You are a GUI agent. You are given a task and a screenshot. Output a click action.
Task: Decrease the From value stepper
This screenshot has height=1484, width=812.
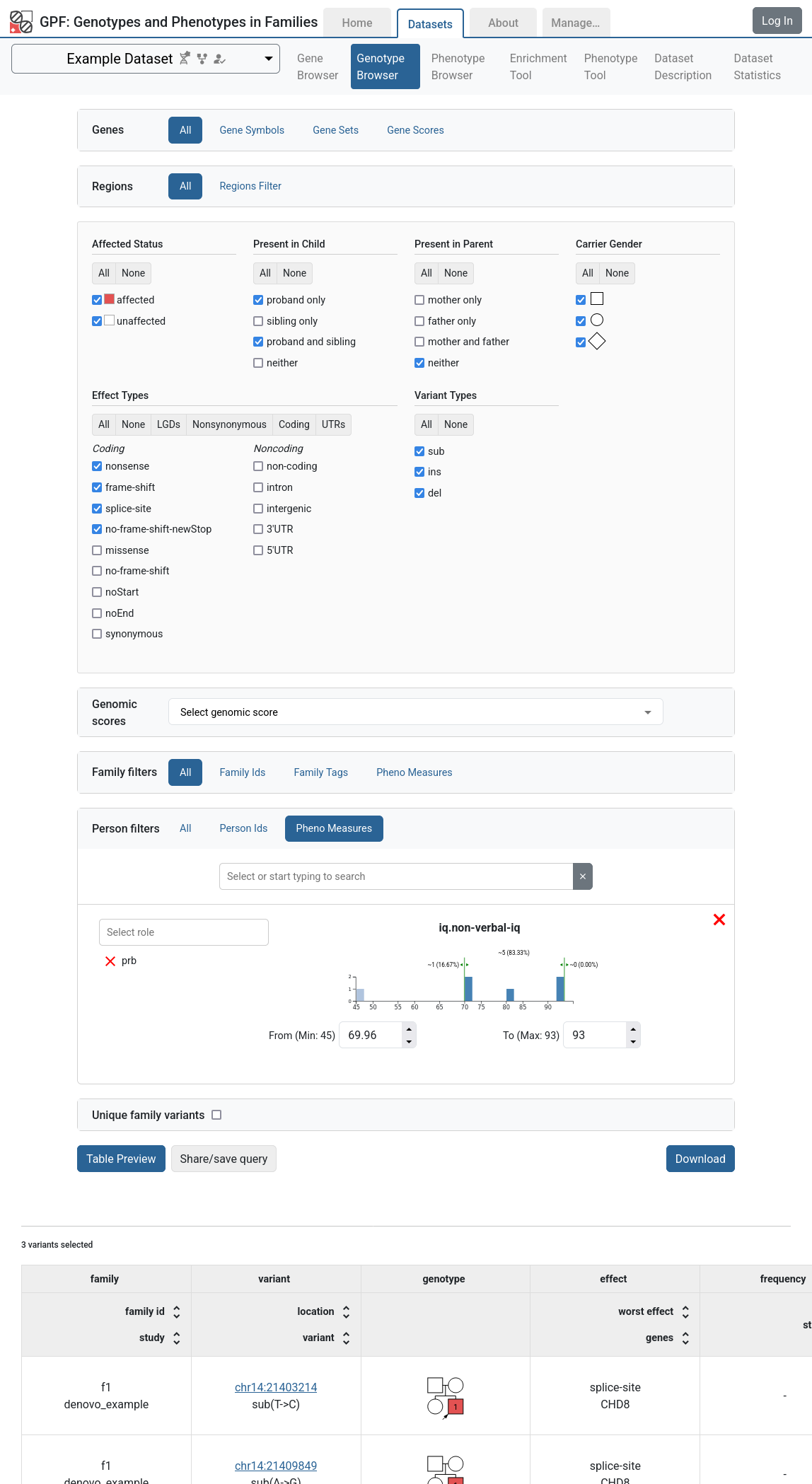409,1041
